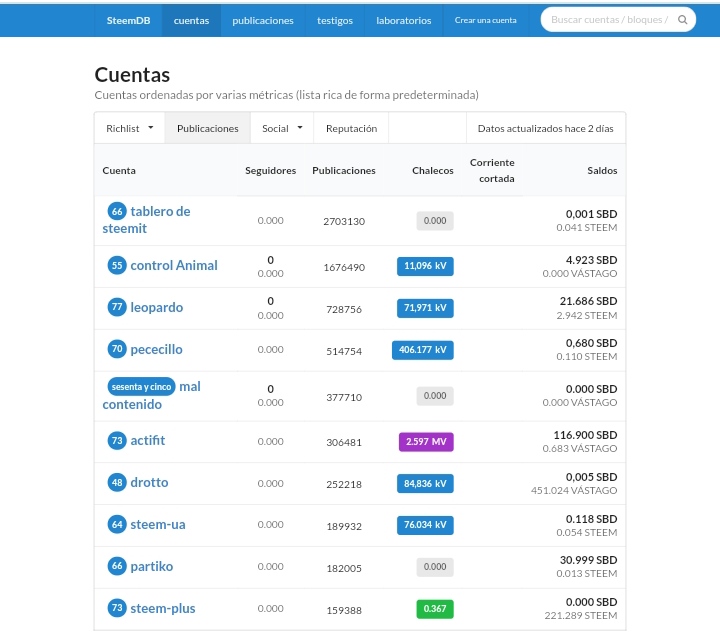Click the Publicaciones column header
720x641 pixels.
click(344, 170)
